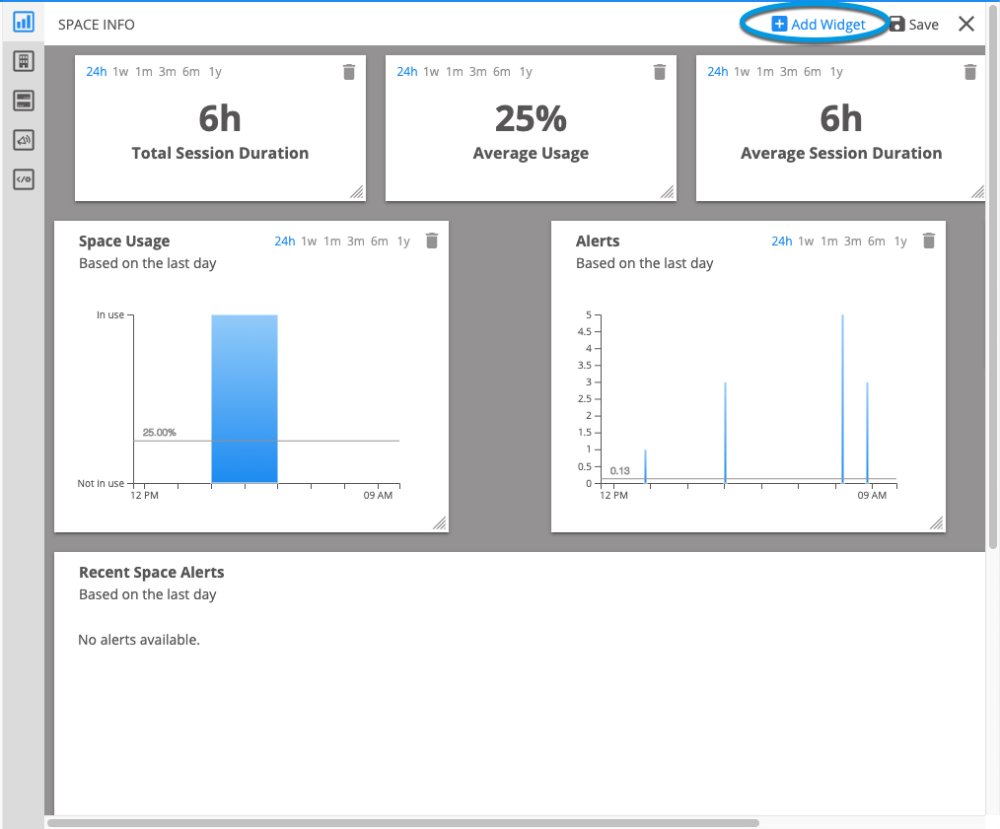The height and width of the screenshot is (829, 1000).
Task: Click the announcements megaphone icon in the sidebar
Action: point(22,139)
